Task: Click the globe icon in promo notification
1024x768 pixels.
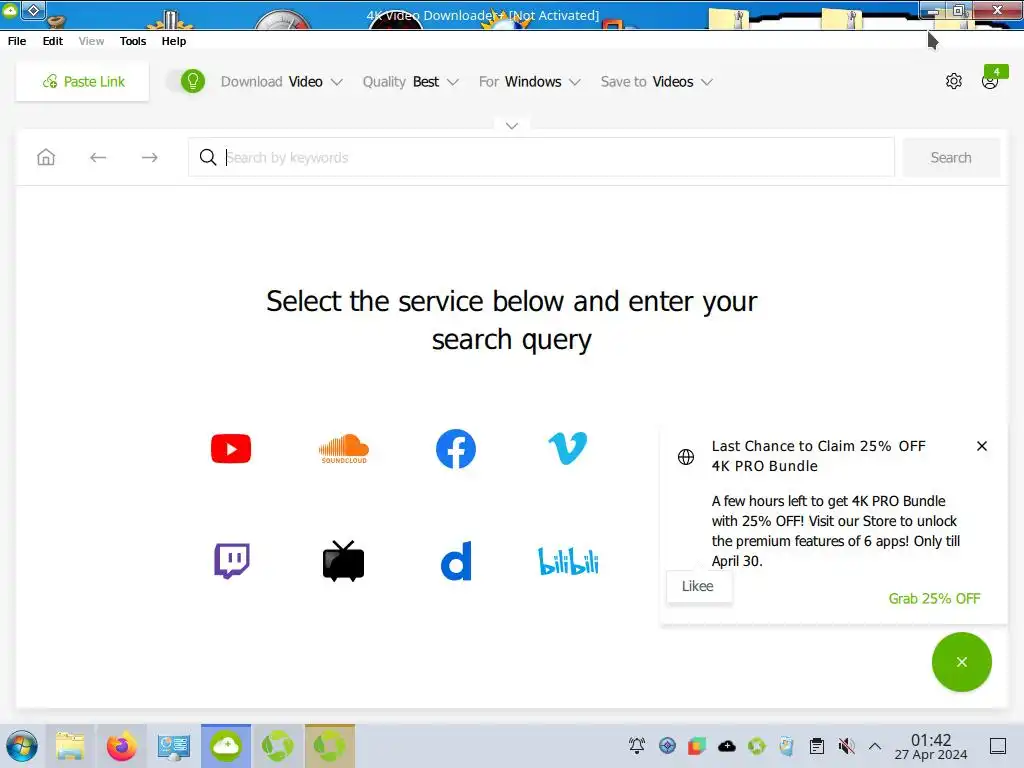Action: coord(686,457)
